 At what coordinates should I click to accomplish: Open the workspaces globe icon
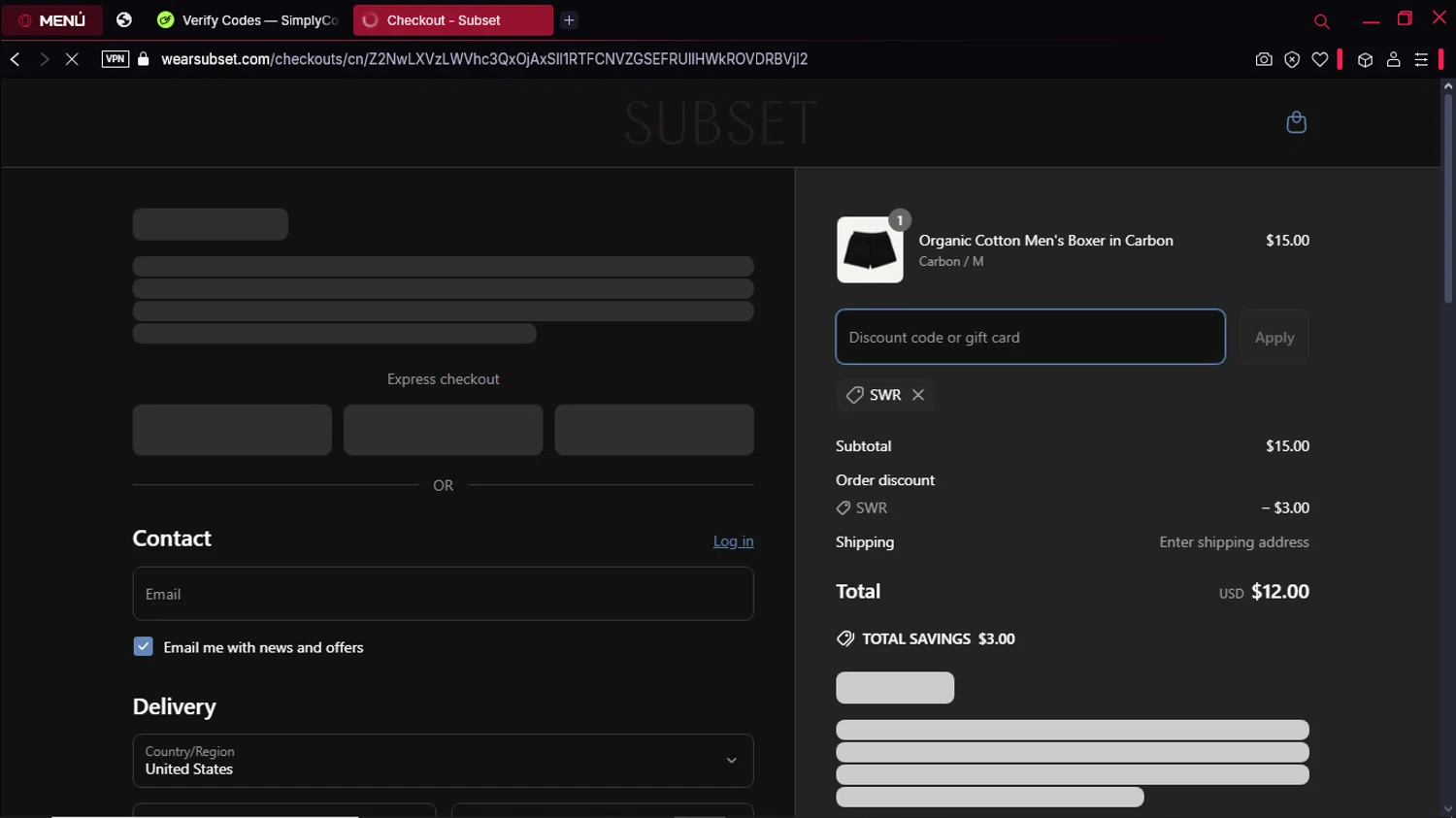124,19
